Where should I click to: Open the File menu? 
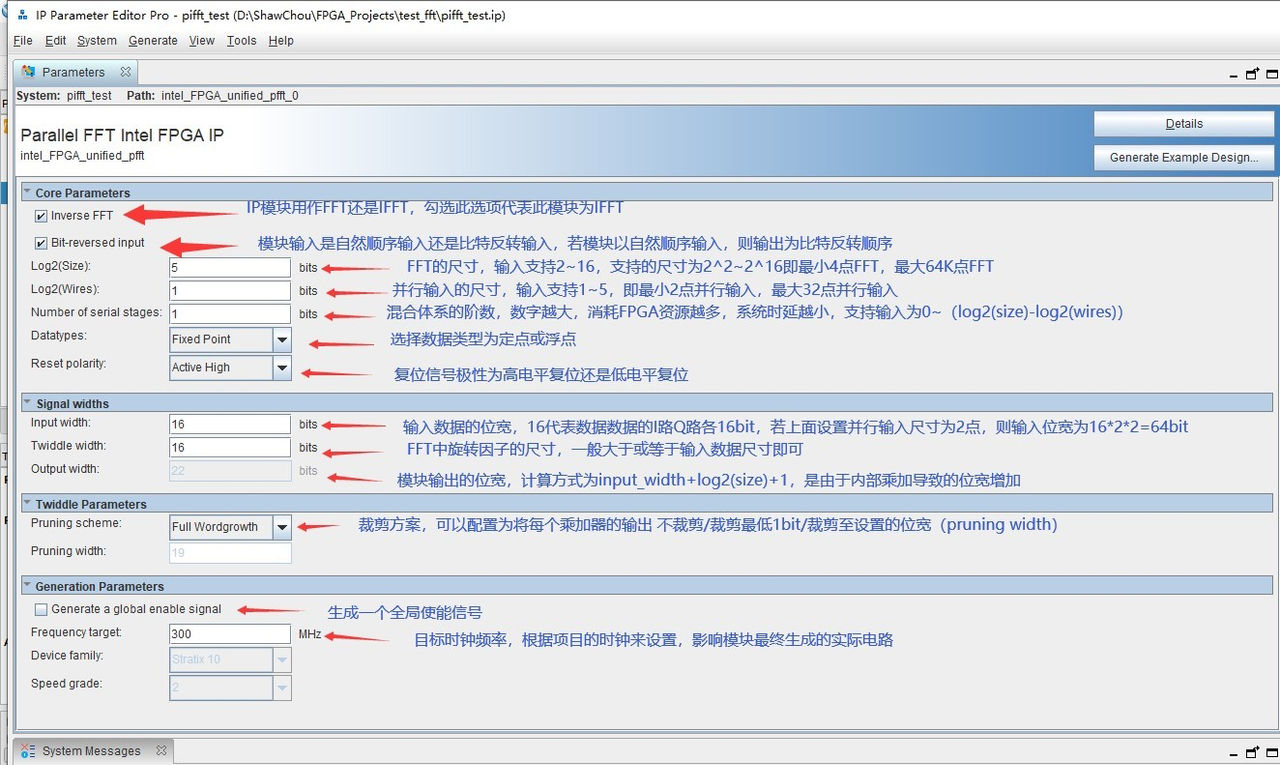click(22, 41)
